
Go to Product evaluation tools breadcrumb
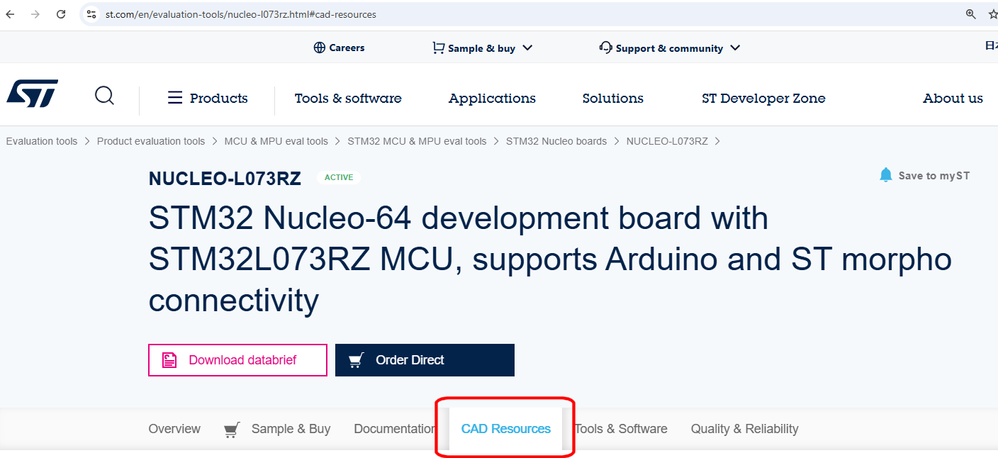pyautogui.click(x=151, y=141)
